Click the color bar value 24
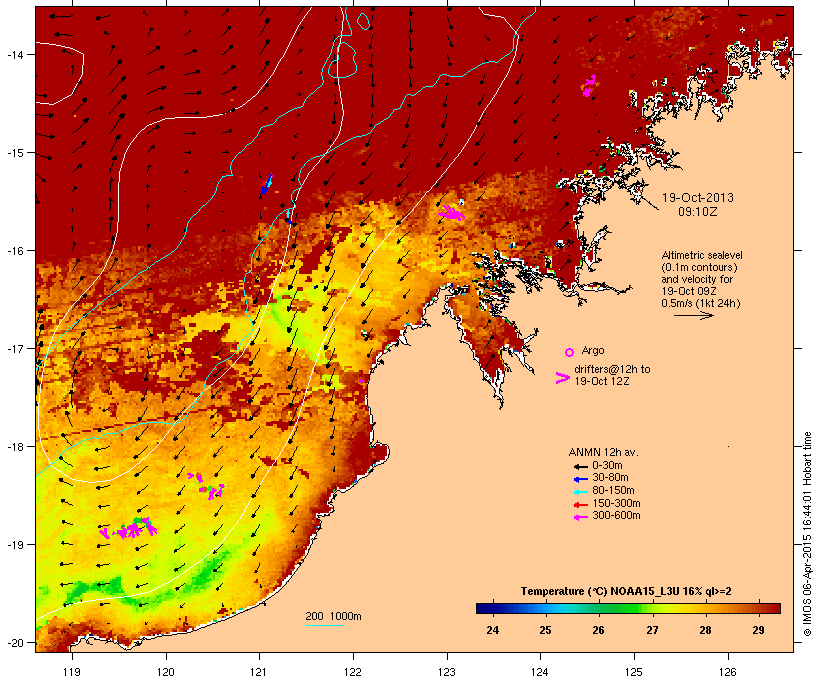820x680 pixels. (492, 630)
